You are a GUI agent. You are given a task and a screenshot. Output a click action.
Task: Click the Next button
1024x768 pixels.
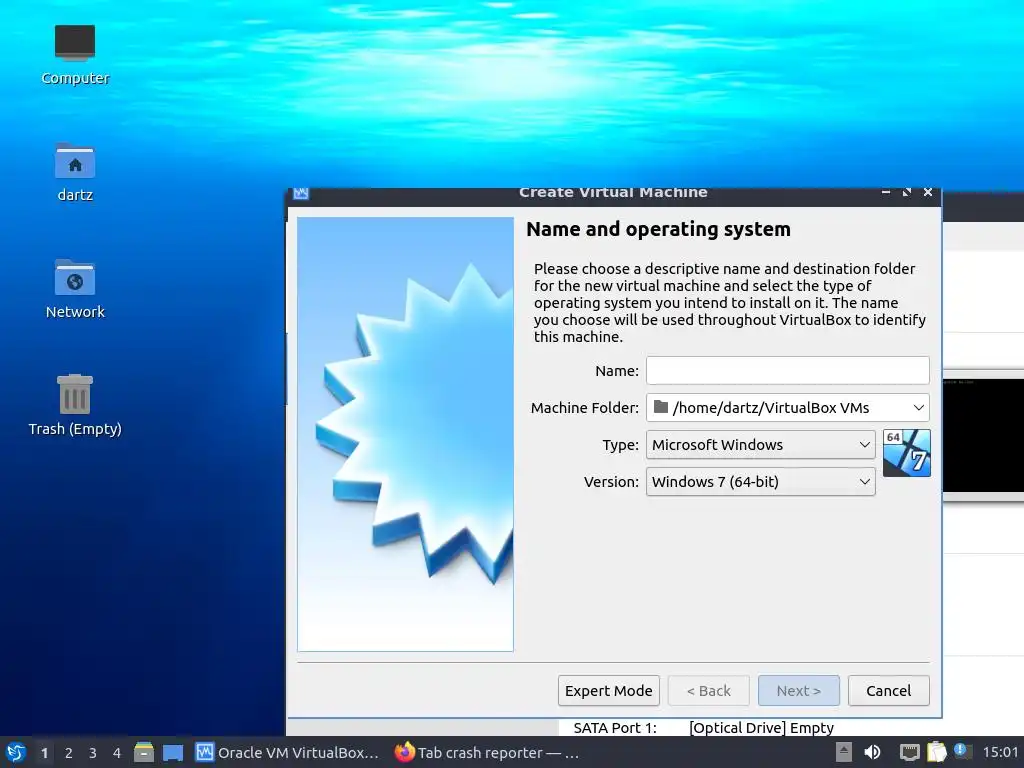pos(799,691)
